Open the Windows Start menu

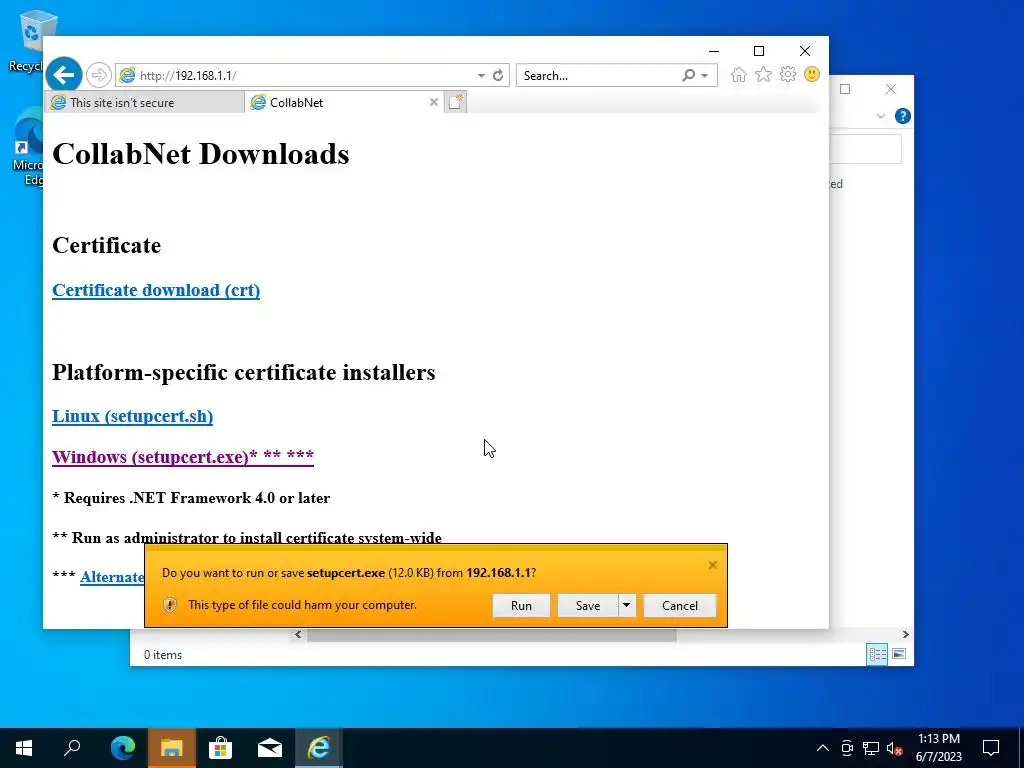[x=24, y=748]
